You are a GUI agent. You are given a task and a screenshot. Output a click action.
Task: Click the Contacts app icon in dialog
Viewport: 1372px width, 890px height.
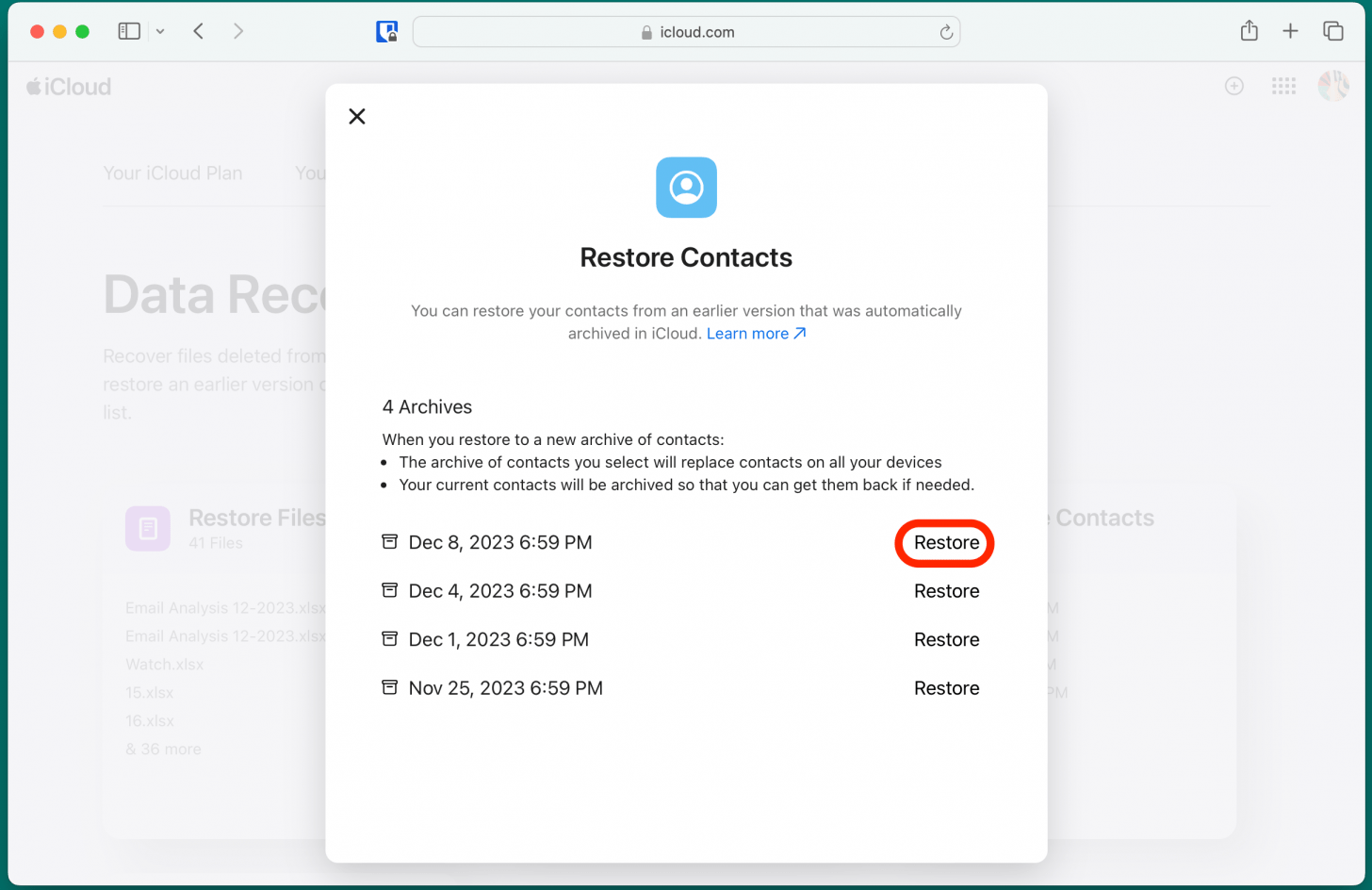coord(686,187)
